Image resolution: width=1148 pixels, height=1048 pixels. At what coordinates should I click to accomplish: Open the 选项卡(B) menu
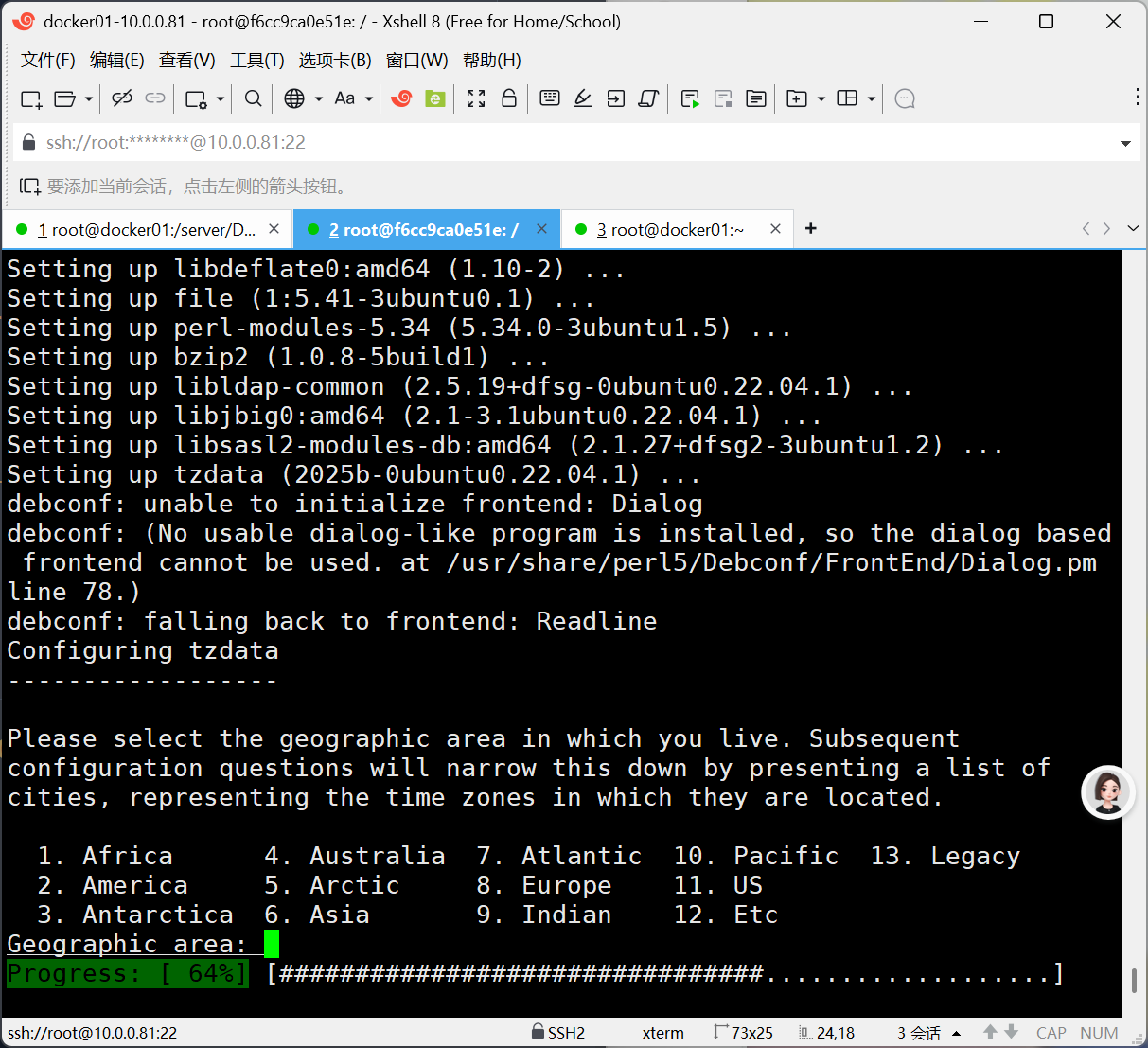335,61
